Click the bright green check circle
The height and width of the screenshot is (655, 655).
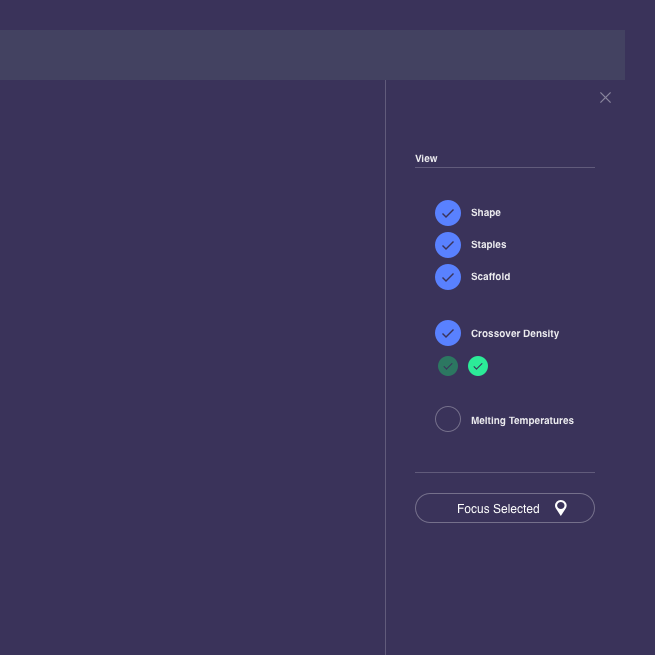(478, 366)
